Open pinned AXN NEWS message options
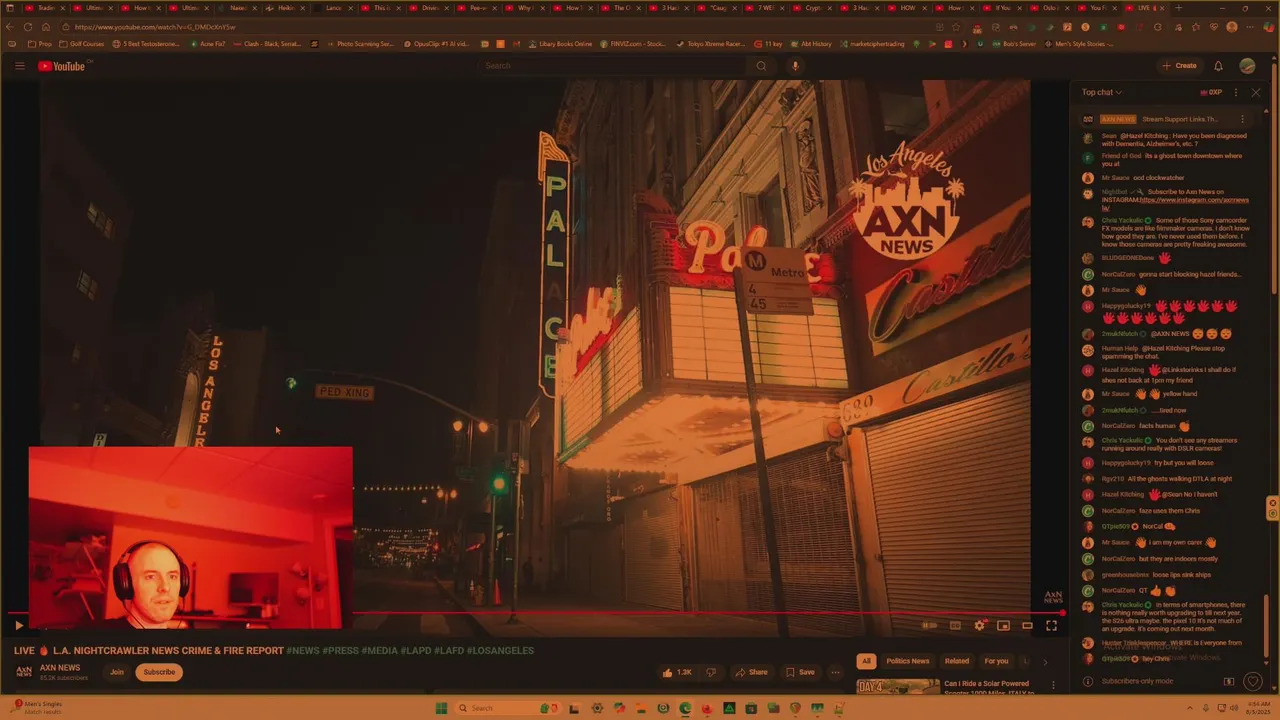Screen dimensions: 1280x720 pyautogui.click(x=1242, y=119)
